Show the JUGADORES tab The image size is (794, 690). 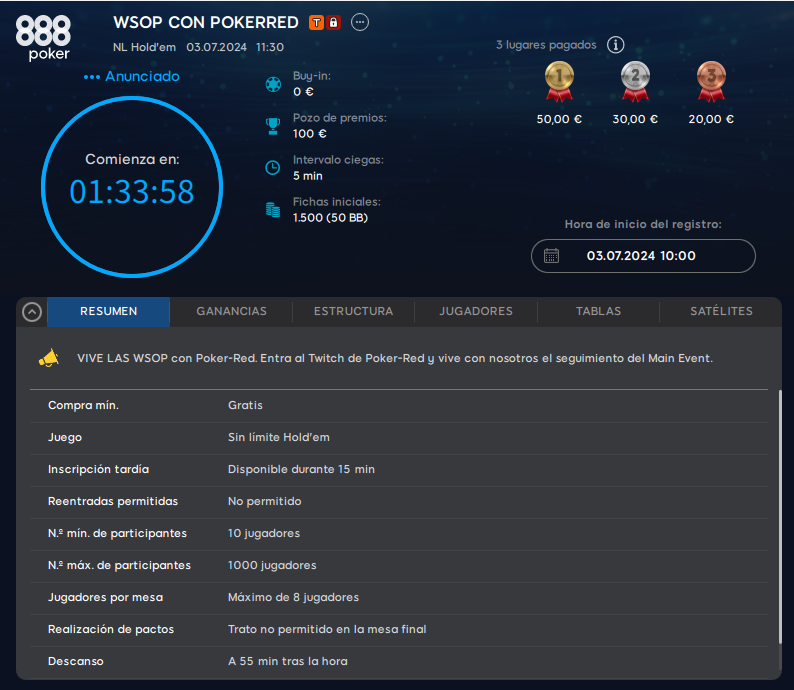(476, 311)
